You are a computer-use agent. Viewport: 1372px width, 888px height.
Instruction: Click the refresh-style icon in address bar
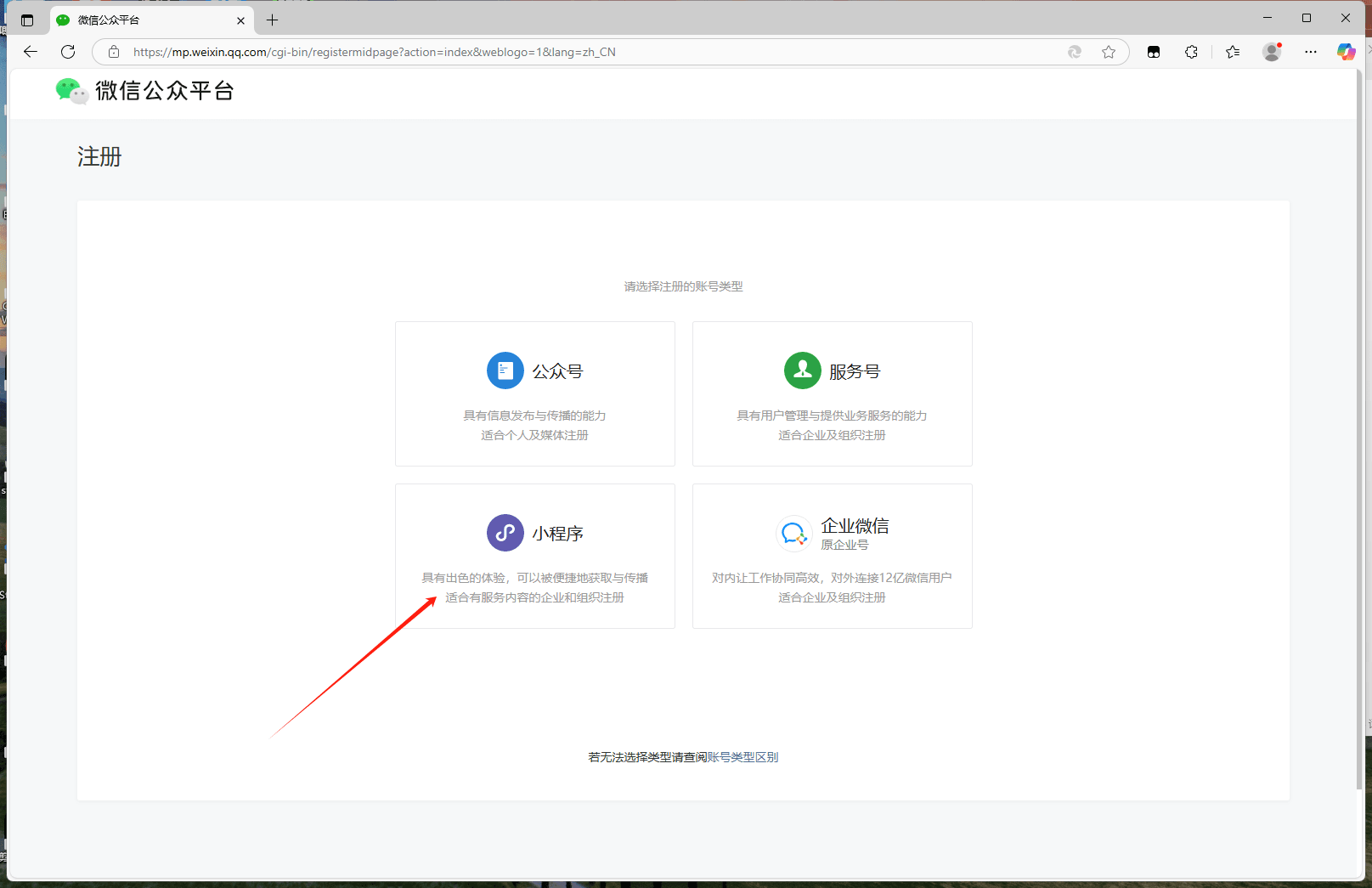coord(1075,52)
